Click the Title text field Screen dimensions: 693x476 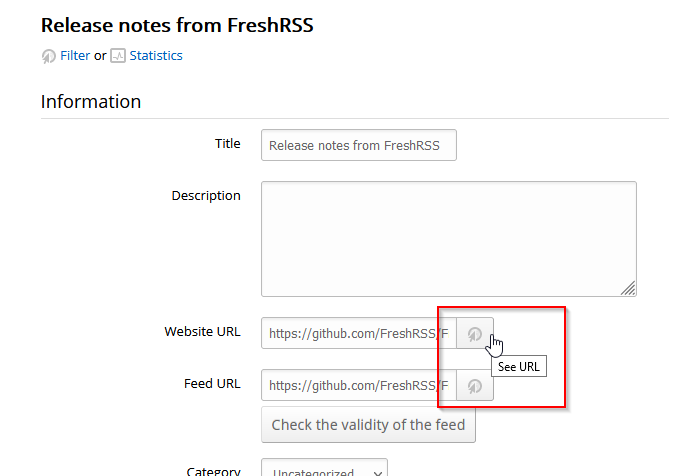click(x=358, y=145)
